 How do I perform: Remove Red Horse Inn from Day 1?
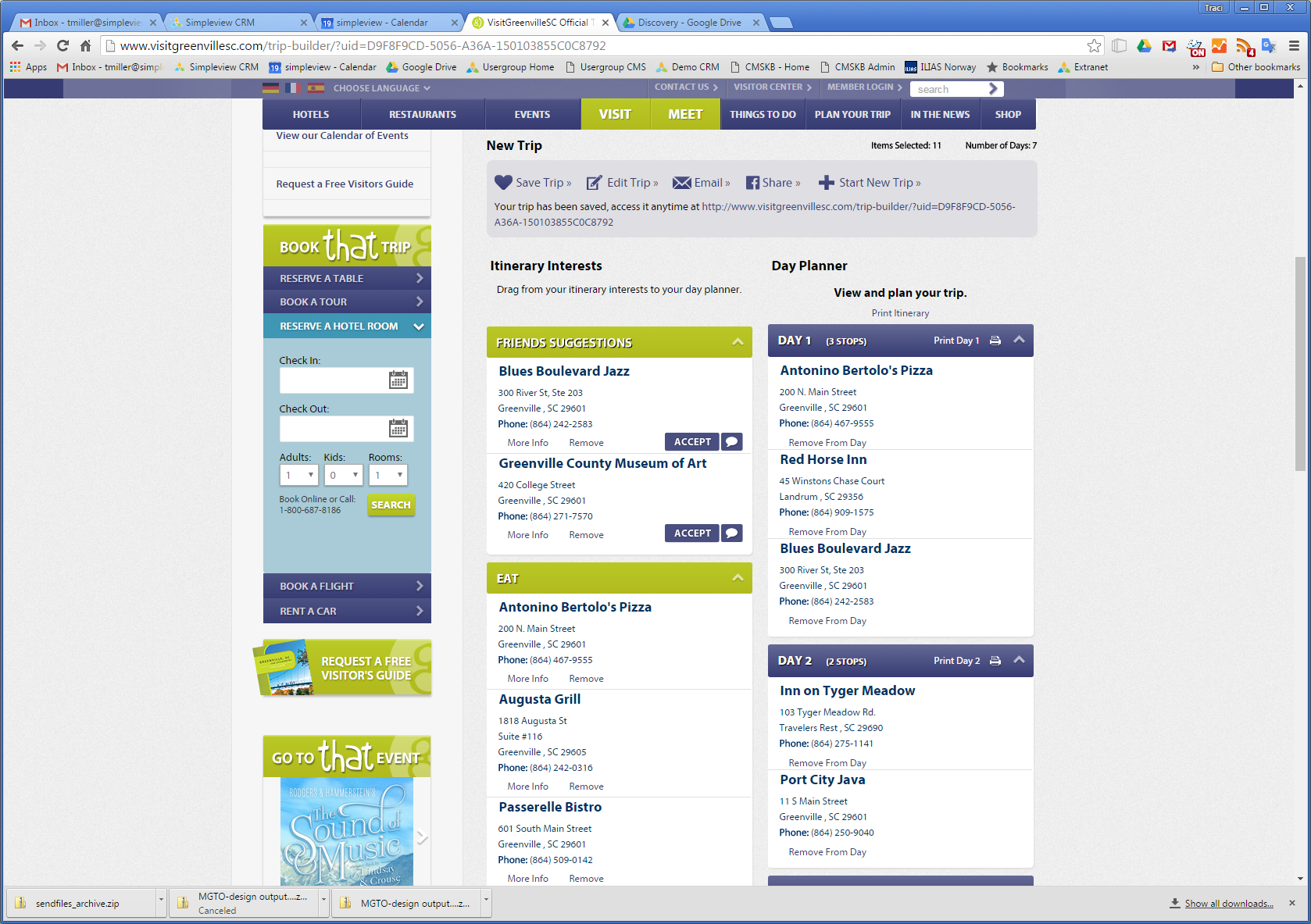coord(827,532)
